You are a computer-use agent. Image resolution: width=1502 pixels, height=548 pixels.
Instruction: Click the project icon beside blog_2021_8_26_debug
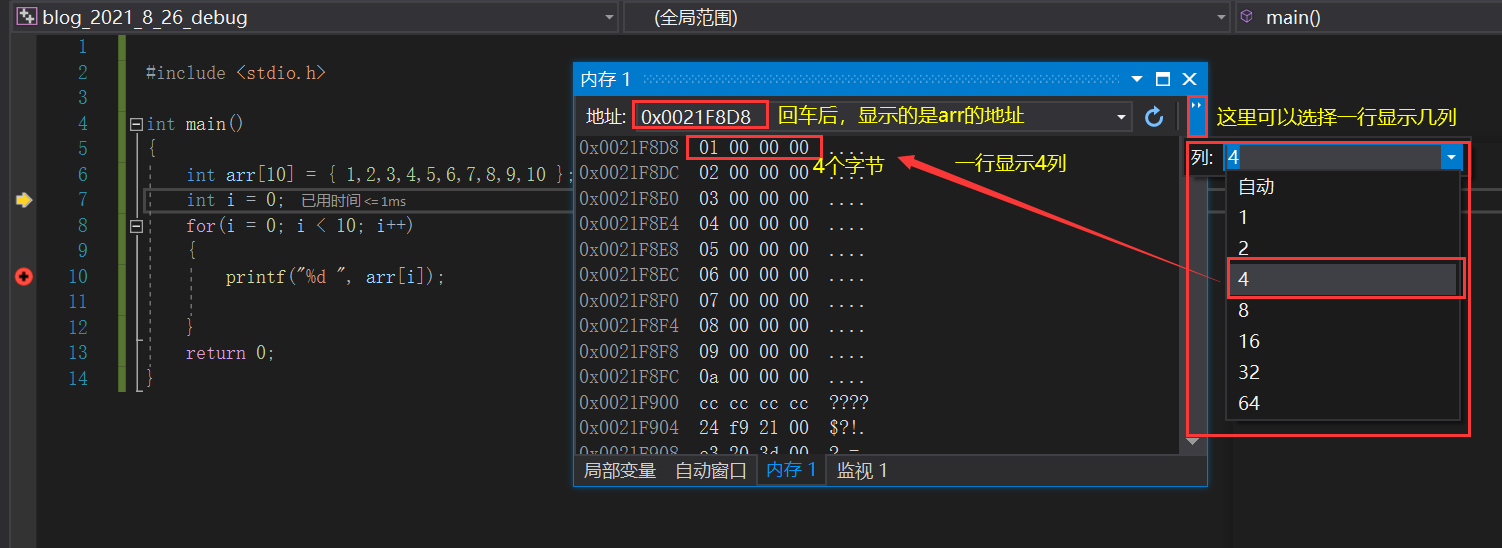point(26,17)
